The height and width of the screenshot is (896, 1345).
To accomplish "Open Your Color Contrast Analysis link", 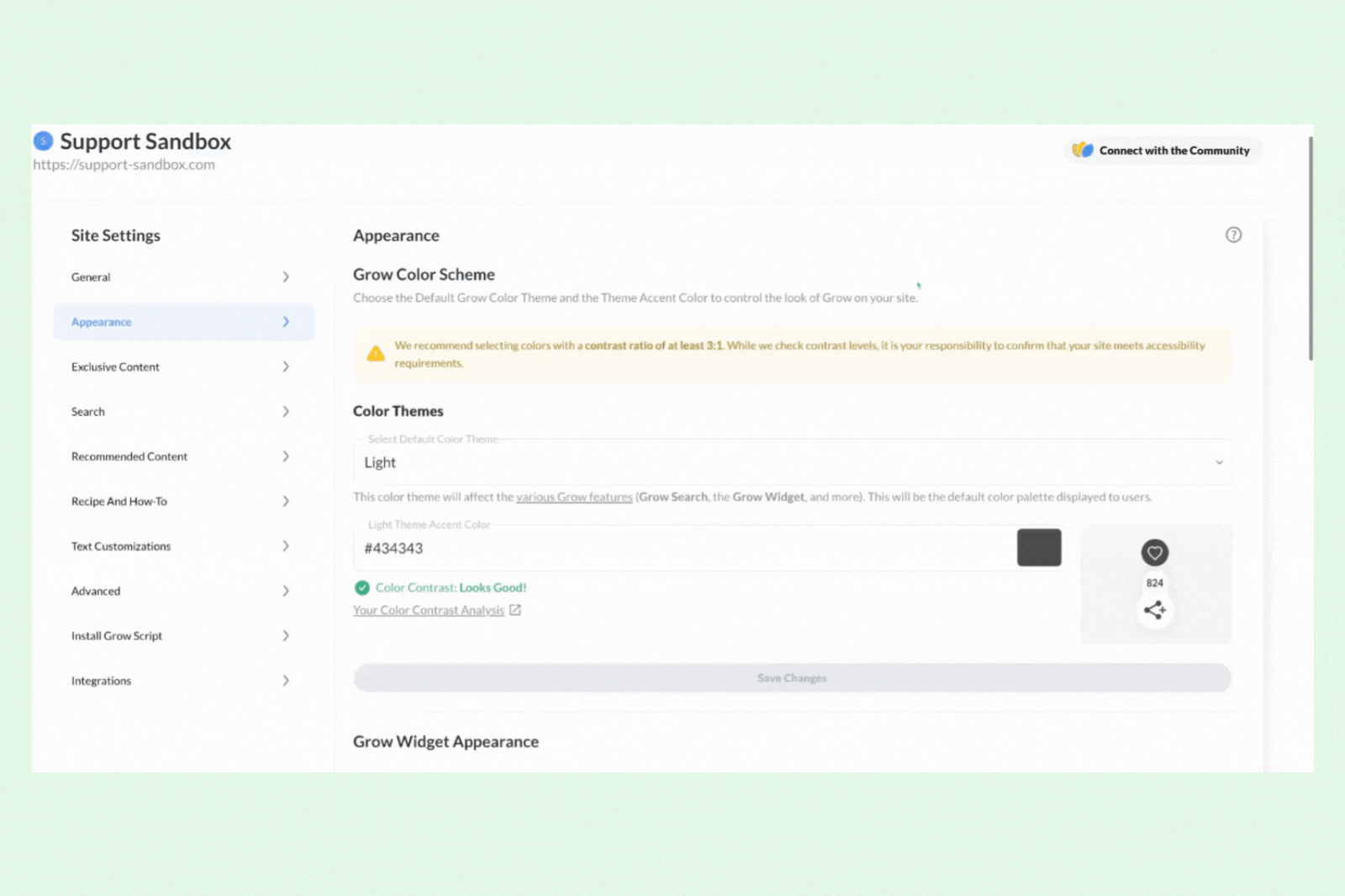I will click(429, 610).
